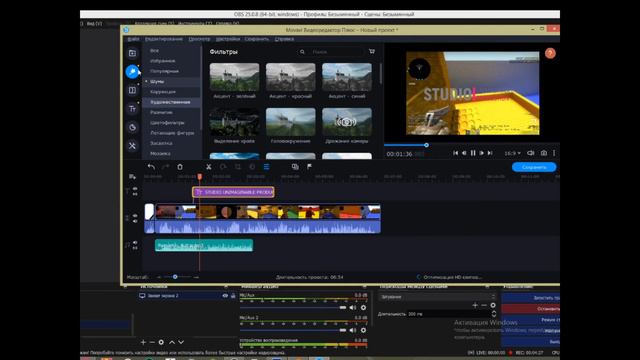Undo the last action in timeline toolbar

[151, 167]
